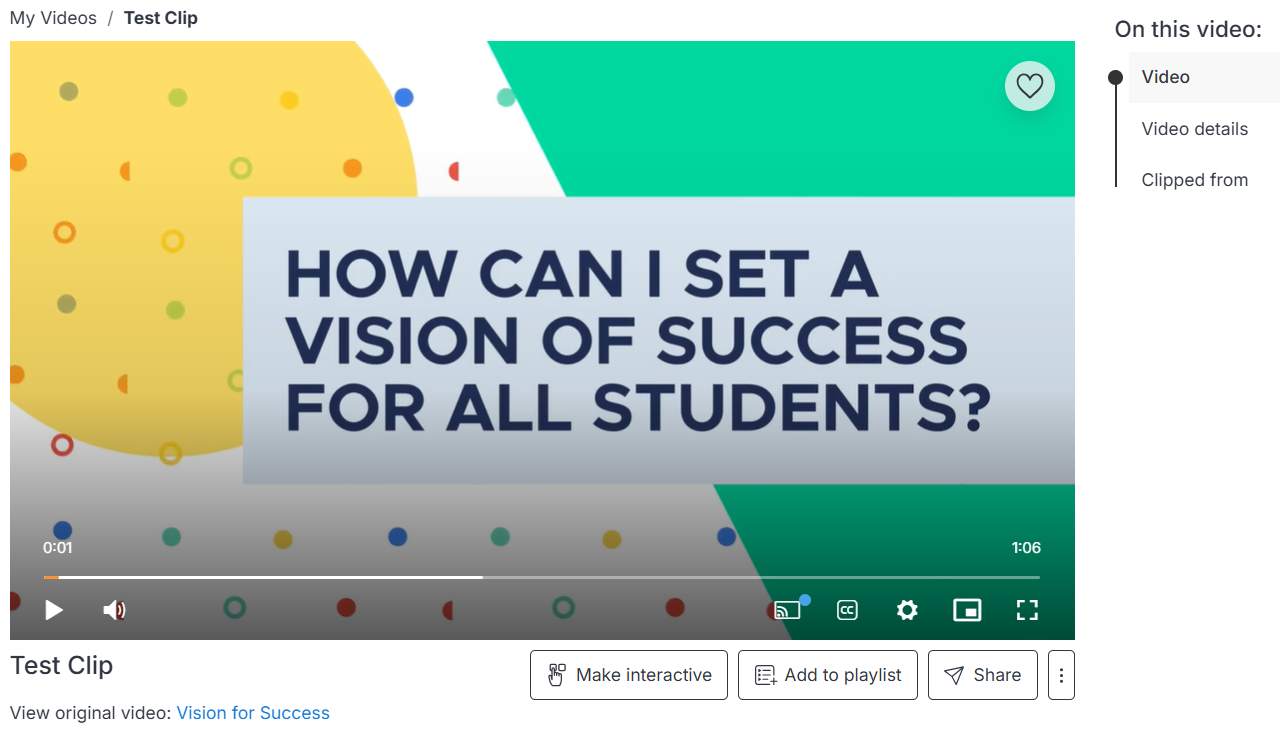Jump to Video details section
Image resolution: width=1280 pixels, height=737 pixels.
click(1194, 129)
